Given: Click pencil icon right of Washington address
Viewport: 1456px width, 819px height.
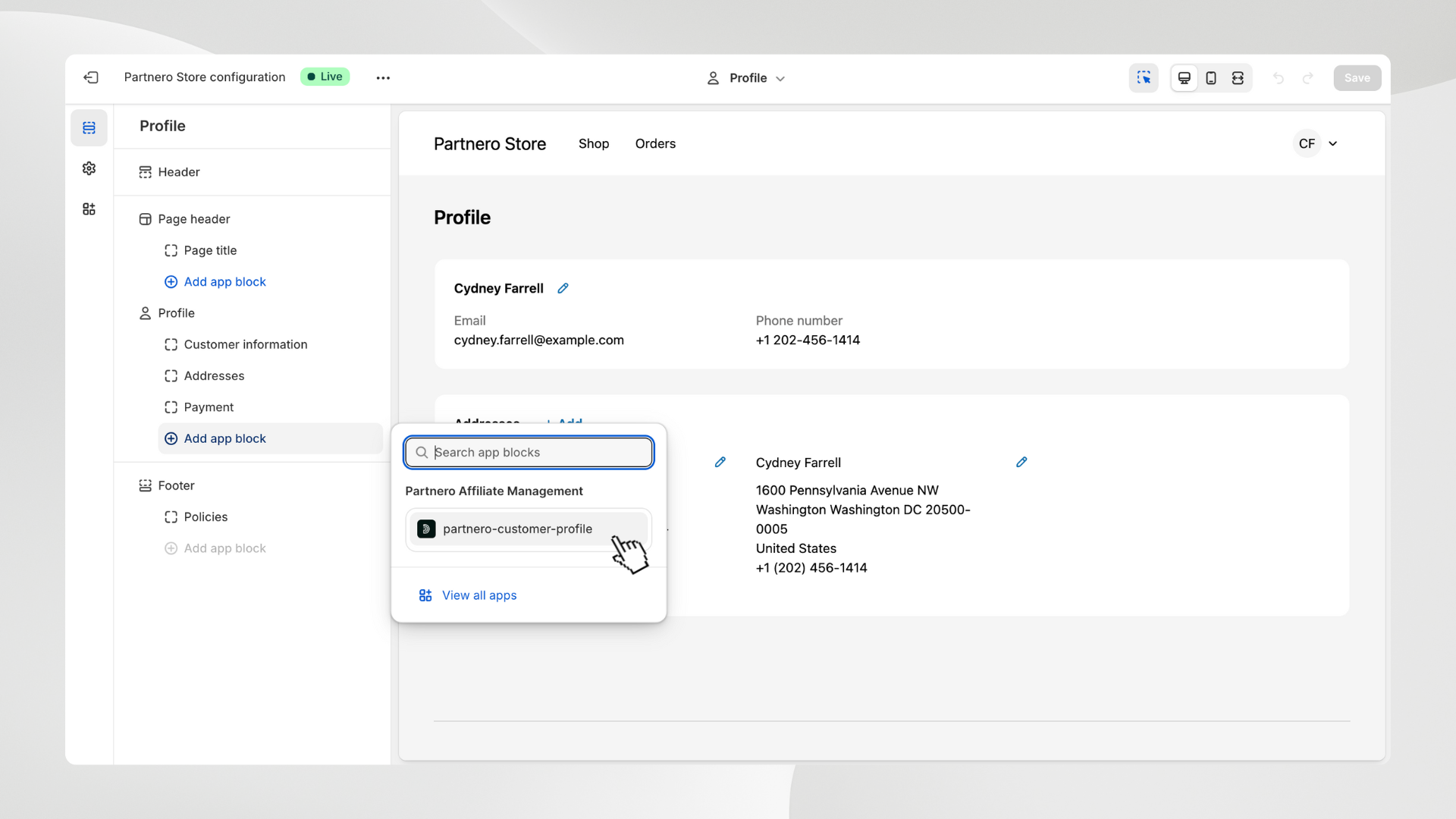Looking at the screenshot, I should click(x=1021, y=462).
